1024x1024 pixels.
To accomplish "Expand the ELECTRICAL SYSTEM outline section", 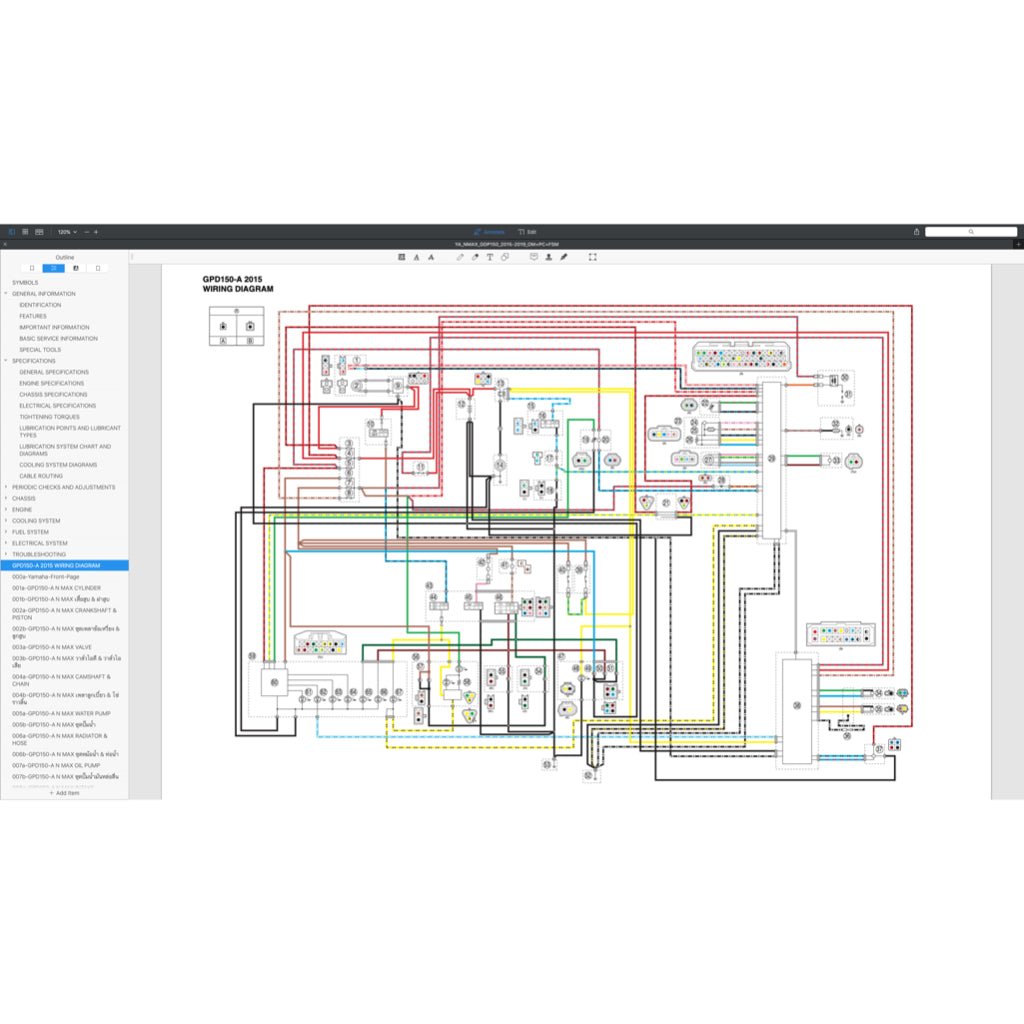I will point(6,543).
